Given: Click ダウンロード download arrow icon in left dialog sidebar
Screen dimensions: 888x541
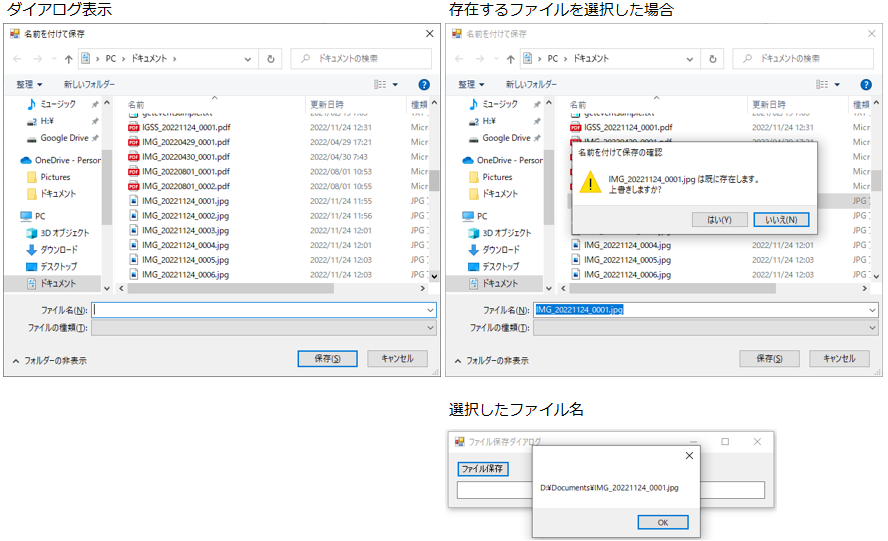Looking at the screenshot, I should click(x=32, y=250).
